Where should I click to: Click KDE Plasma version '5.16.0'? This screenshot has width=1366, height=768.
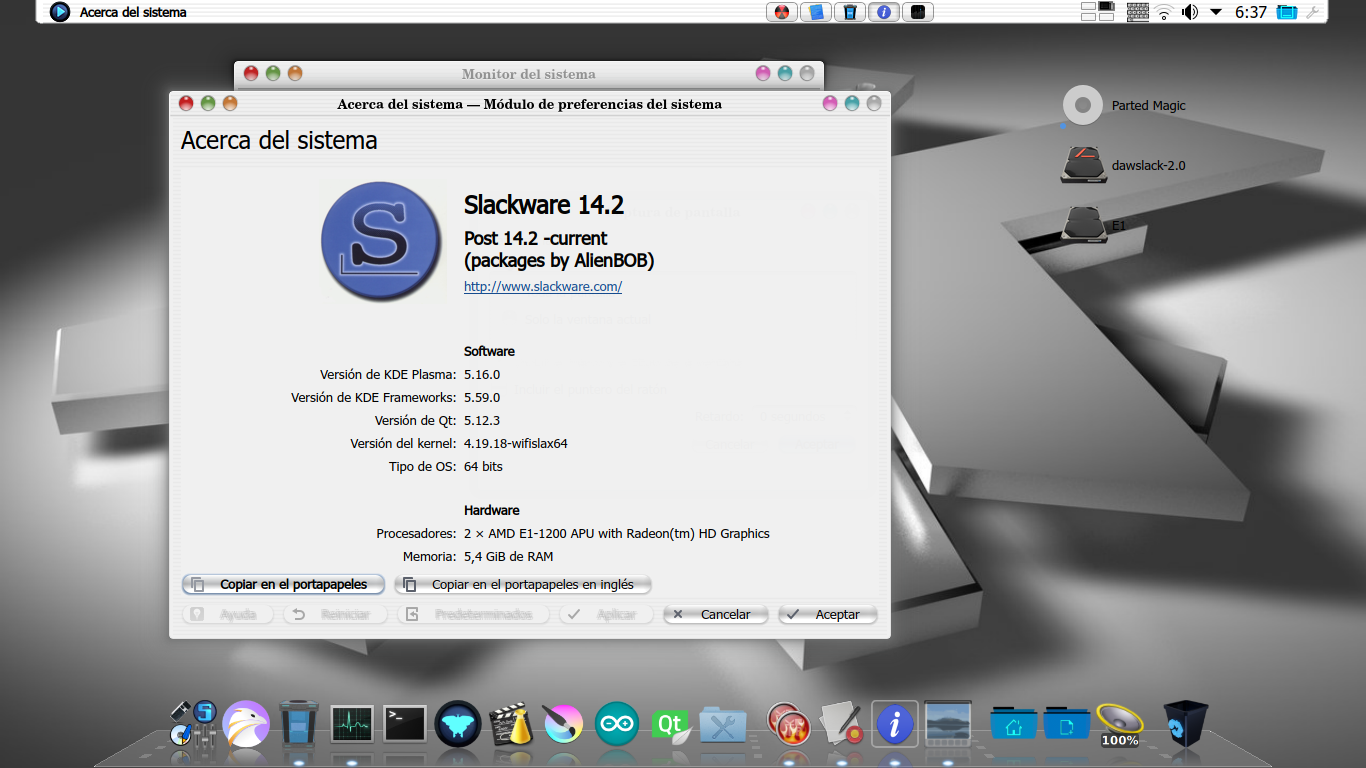(482, 375)
